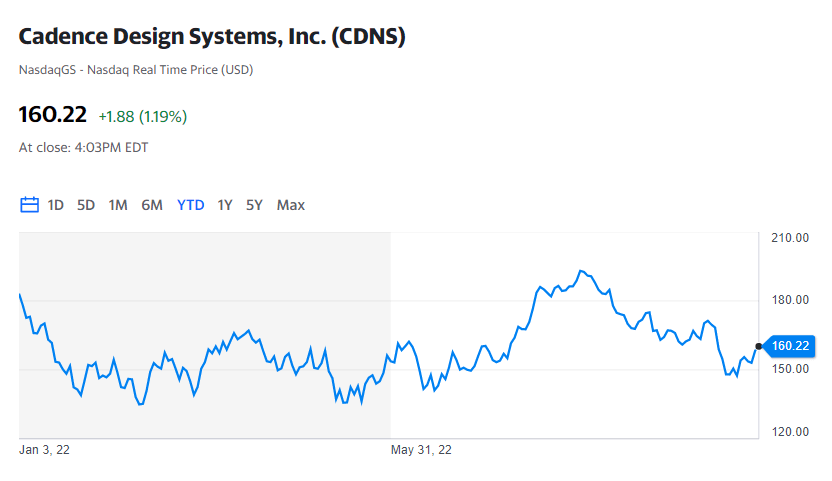Open the calendar date range picker
This screenshot has width=832, height=481.
pos(29,205)
